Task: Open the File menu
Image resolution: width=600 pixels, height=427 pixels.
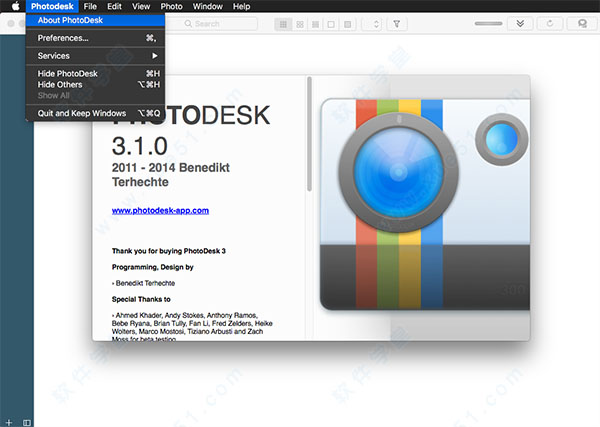Action: pyautogui.click(x=90, y=6)
